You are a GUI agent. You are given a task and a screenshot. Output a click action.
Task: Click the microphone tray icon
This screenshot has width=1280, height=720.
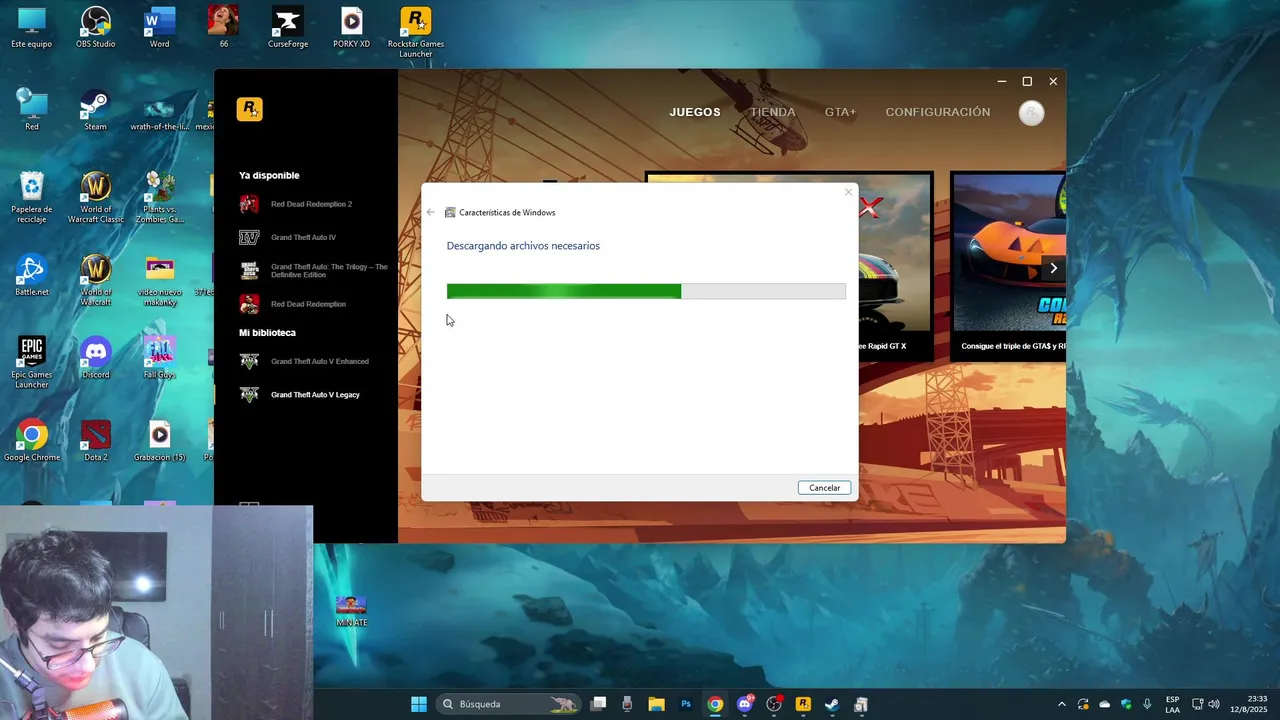point(1147,704)
